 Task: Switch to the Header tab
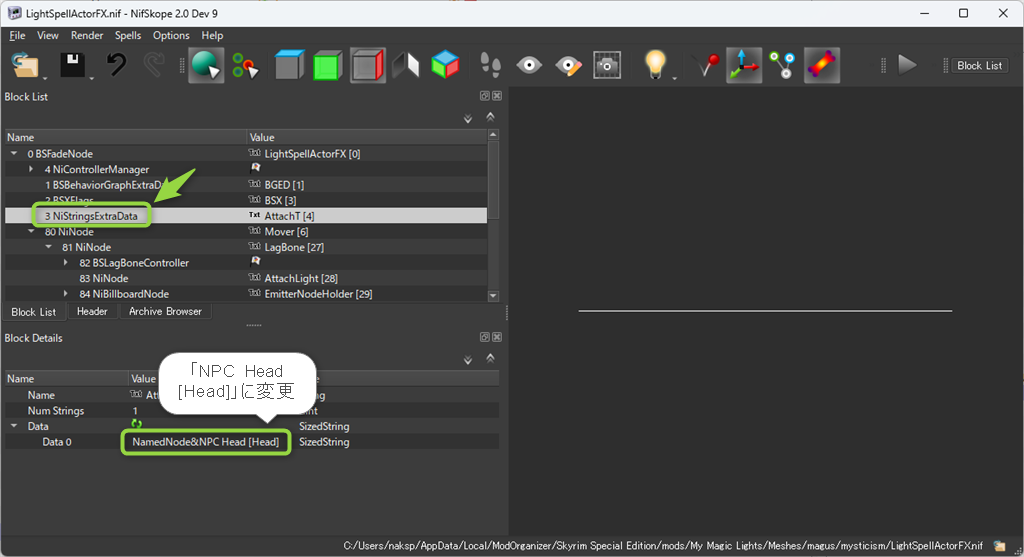pyautogui.click(x=92, y=311)
